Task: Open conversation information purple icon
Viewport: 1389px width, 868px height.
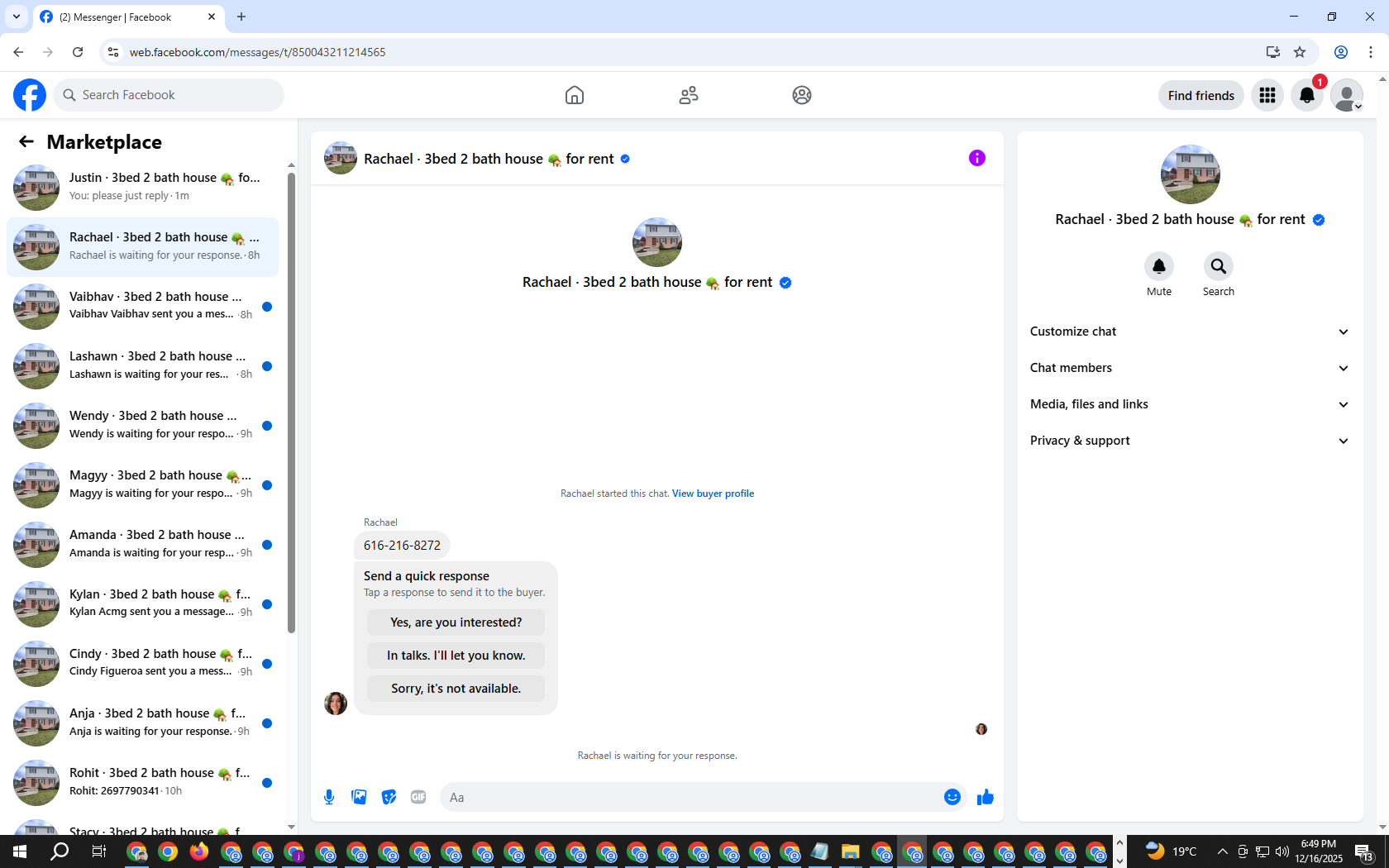Action: (x=977, y=158)
